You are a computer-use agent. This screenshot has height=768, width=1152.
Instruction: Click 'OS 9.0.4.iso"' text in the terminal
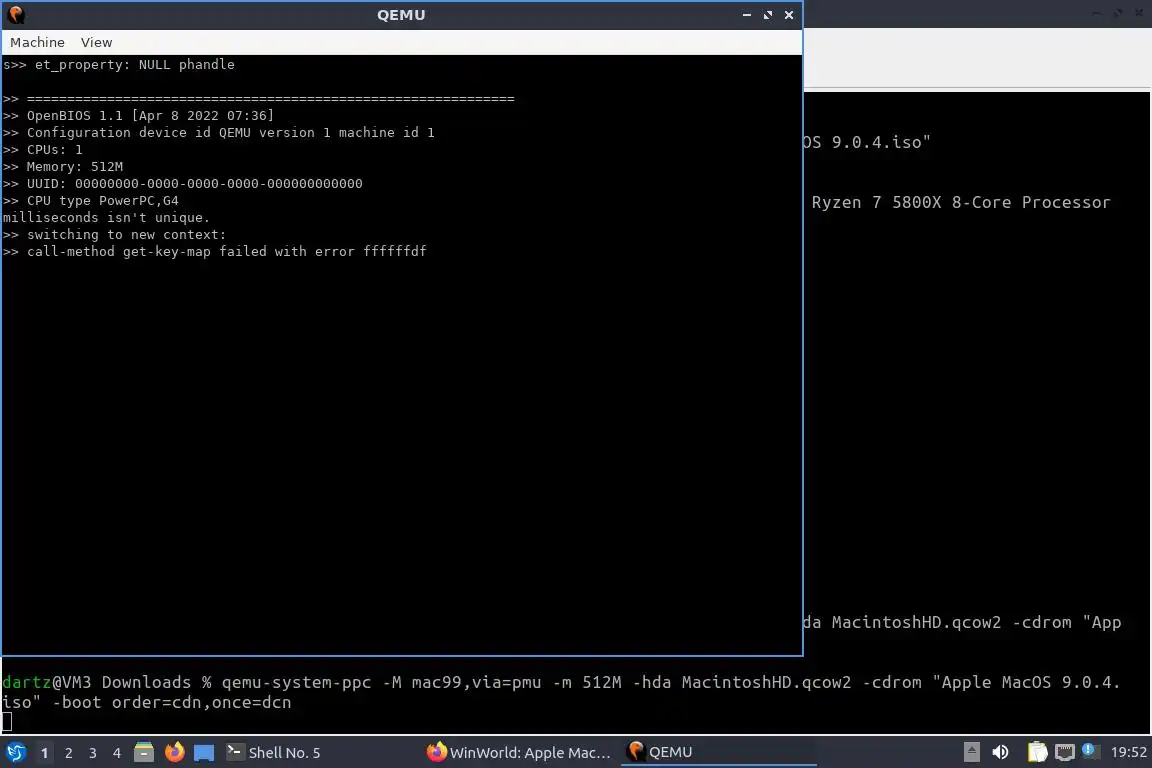point(867,143)
